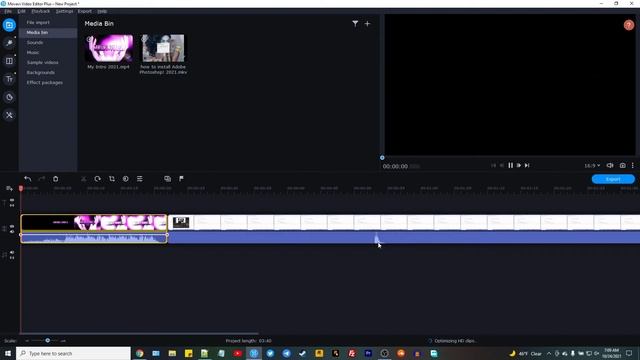Viewport: 640px width, 360px height.
Task: Click the Windows Start button
Action: coord(8,353)
